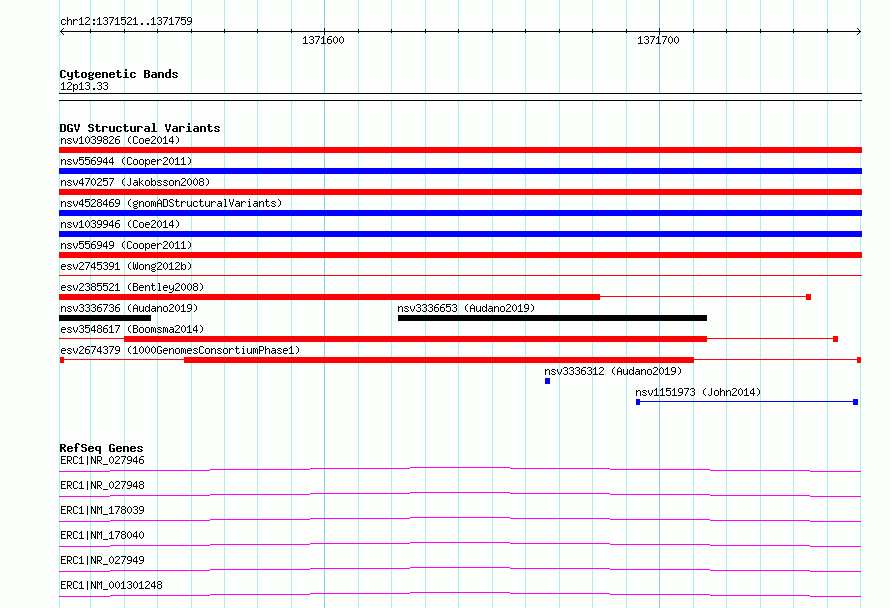This screenshot has height=608, width=890.
Task: Open the nsv4528469 gnomADStructuralVariants blue bar
Action: (460, 213)
